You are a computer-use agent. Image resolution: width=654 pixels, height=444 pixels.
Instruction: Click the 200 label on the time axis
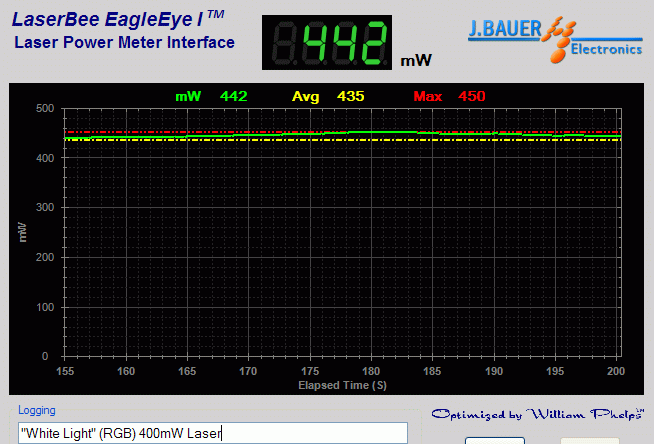coord(616,371)
